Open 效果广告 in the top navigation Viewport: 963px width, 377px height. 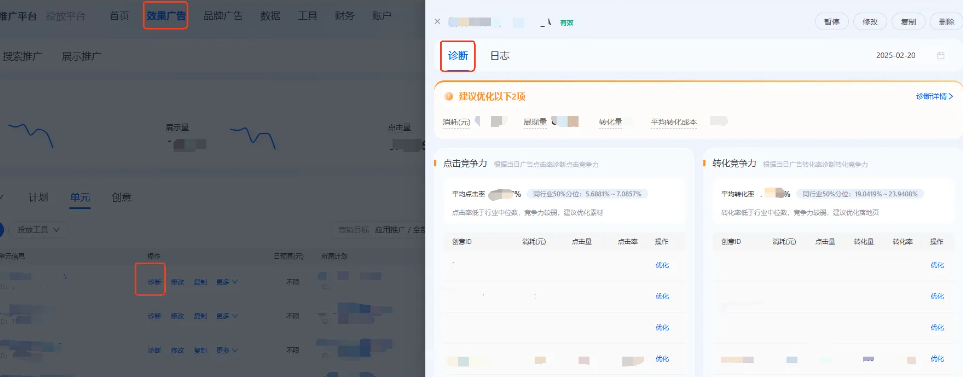(166, 16)
